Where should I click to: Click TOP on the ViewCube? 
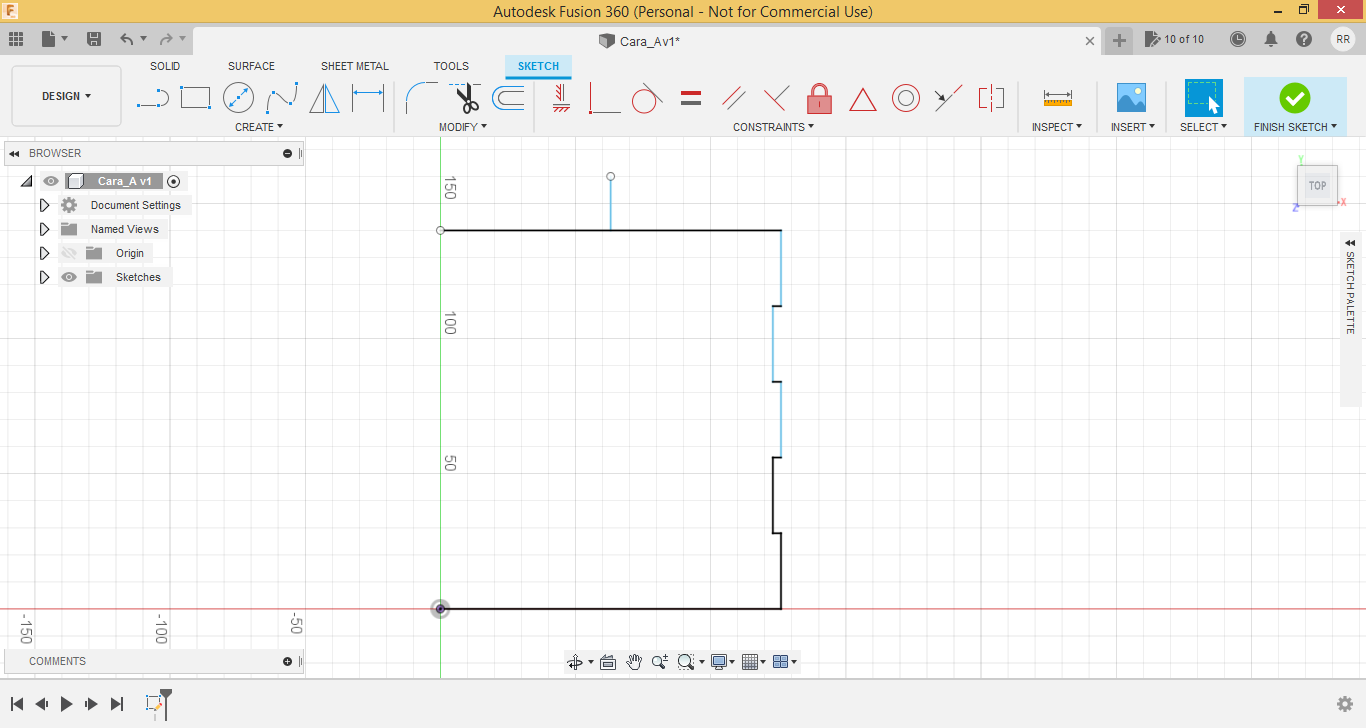click(x=1317, y=185)
